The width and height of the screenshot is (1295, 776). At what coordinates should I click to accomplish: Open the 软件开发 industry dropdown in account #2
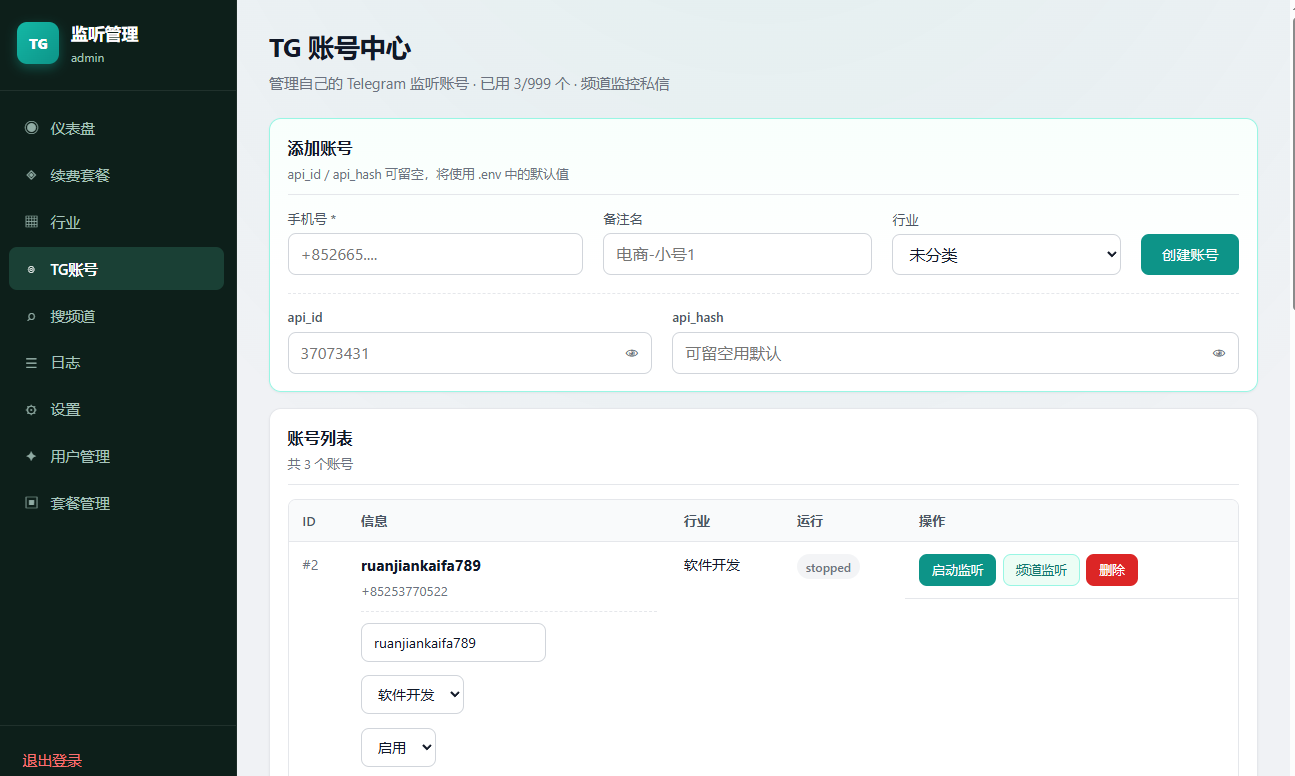point(412,694)
